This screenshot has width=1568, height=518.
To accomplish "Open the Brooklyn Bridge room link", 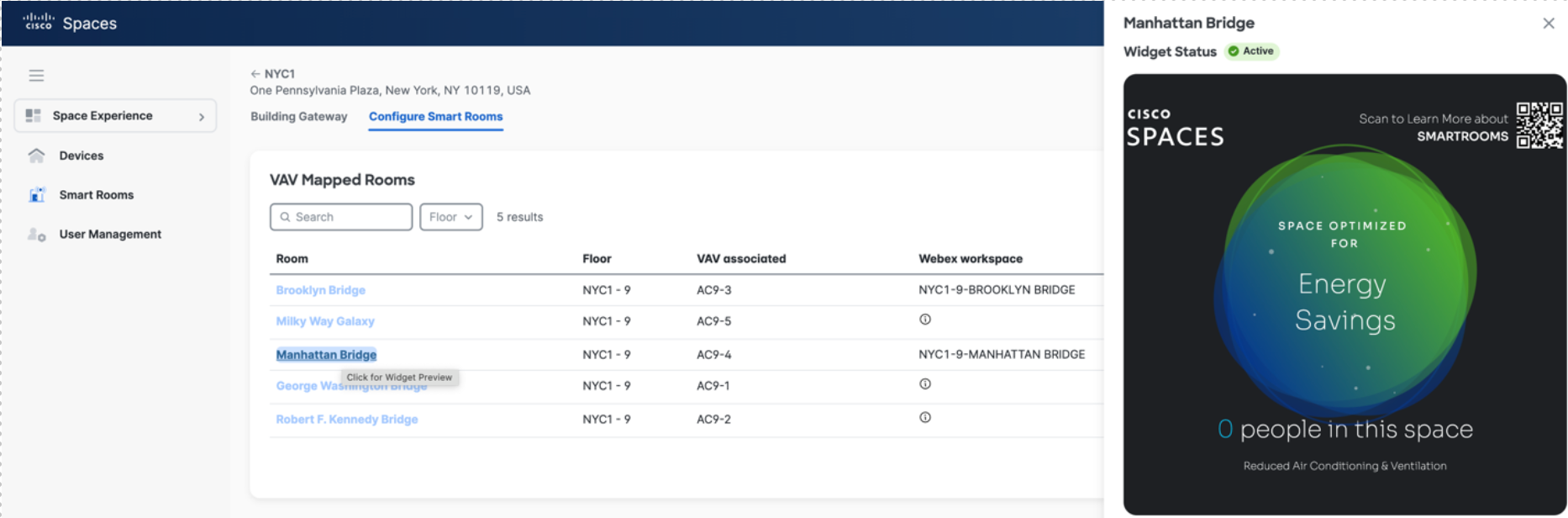I will 320,290.
